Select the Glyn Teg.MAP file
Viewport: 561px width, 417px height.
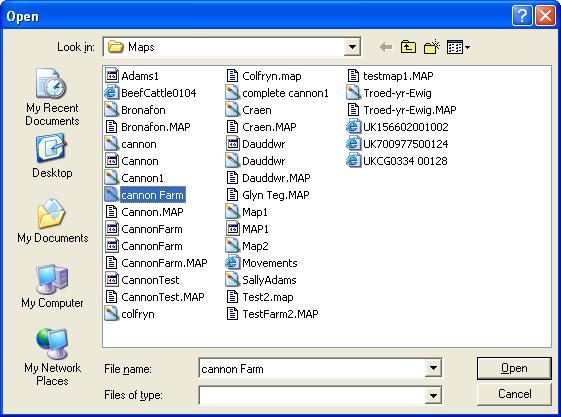click(x=268, y=195)
